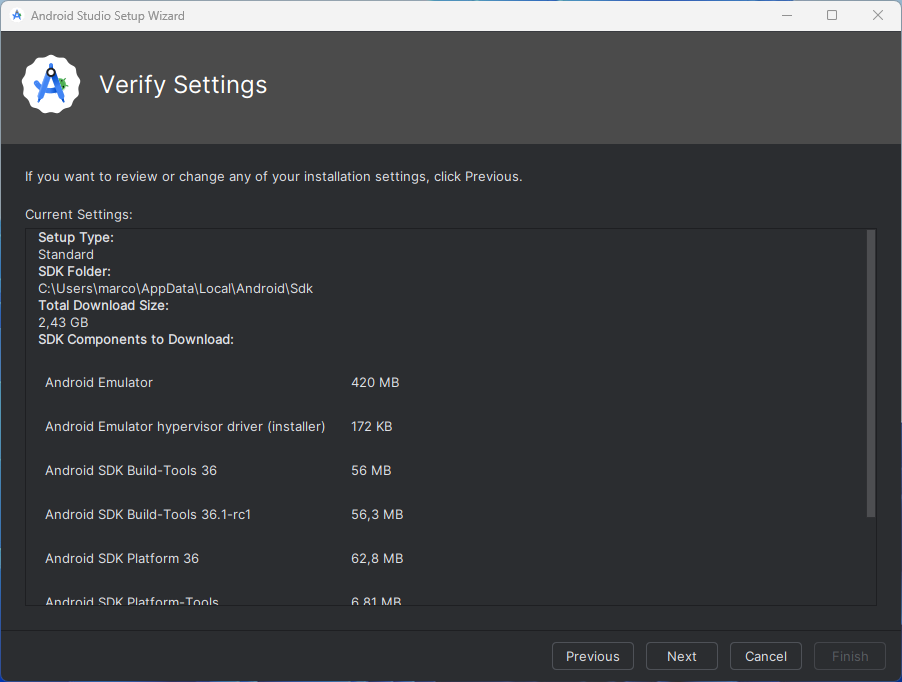Click the Total Download Size value 2,43 GB
This screenshot has height=682, width=902.
[62, 322]
